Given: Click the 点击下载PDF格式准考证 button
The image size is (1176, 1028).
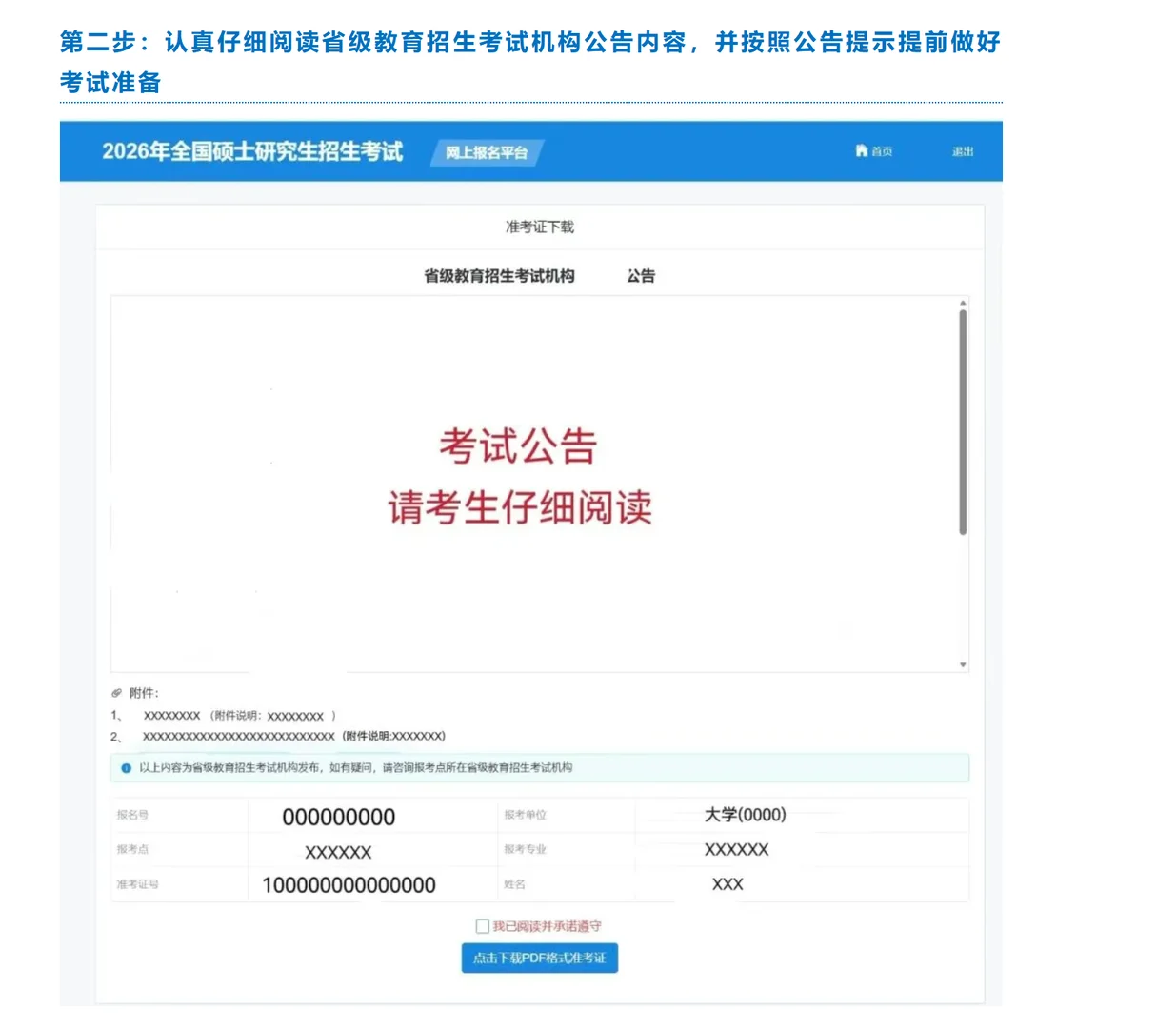Looking at the screenshot, I should (540, 959).
